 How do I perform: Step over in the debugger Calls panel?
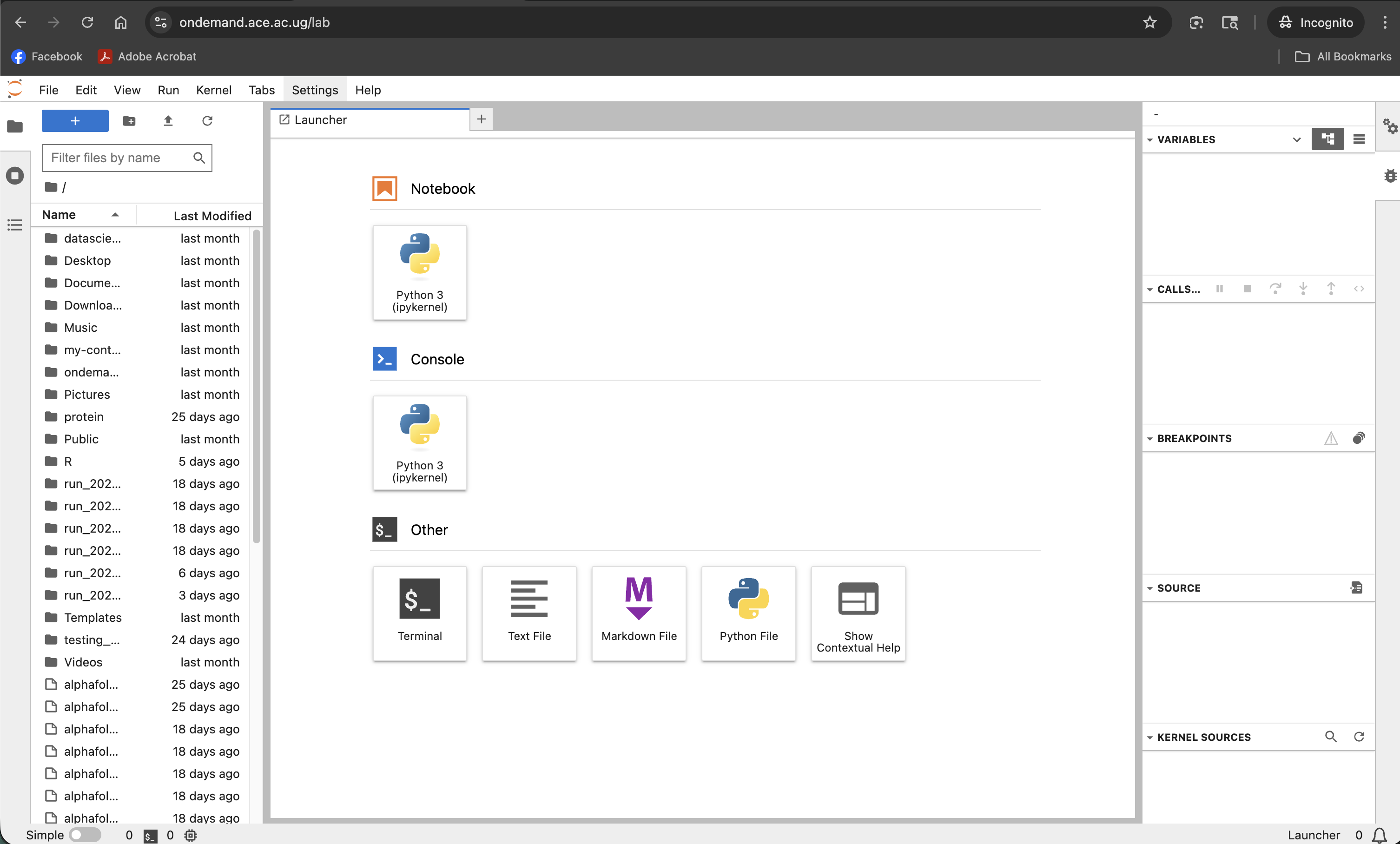(1276, 289)
